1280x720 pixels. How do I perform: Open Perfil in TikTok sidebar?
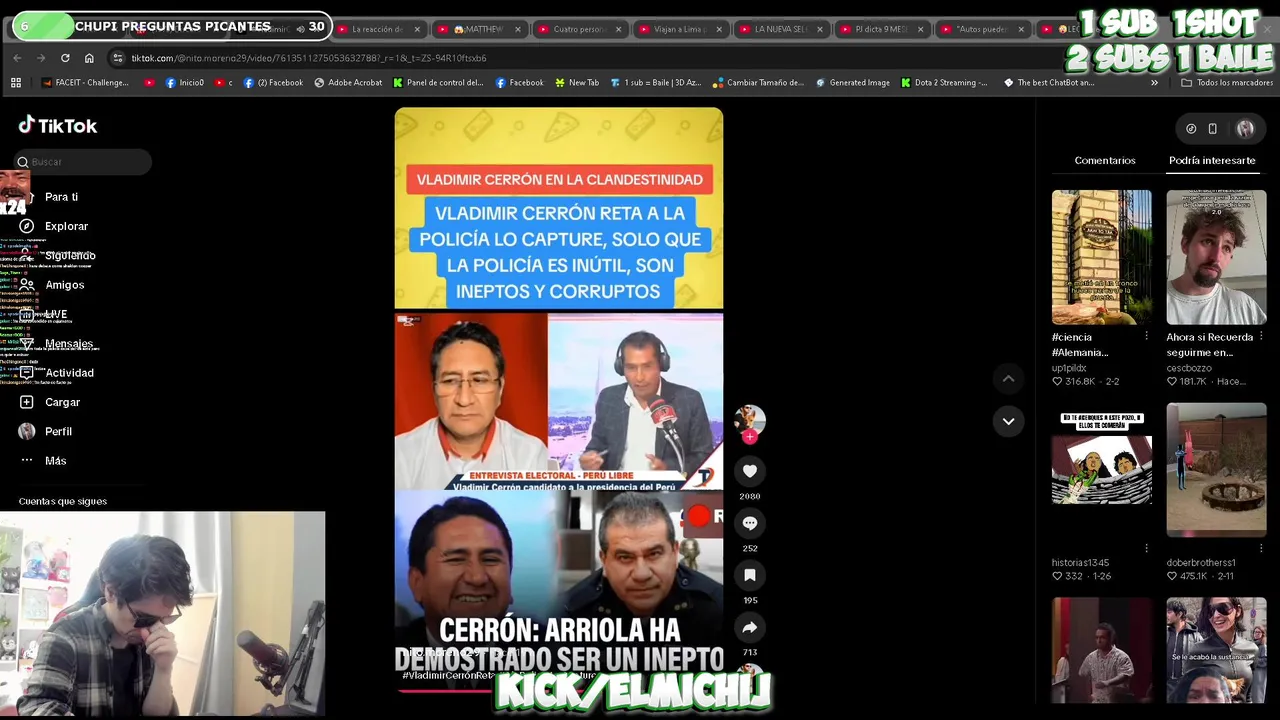coord(58,431)
